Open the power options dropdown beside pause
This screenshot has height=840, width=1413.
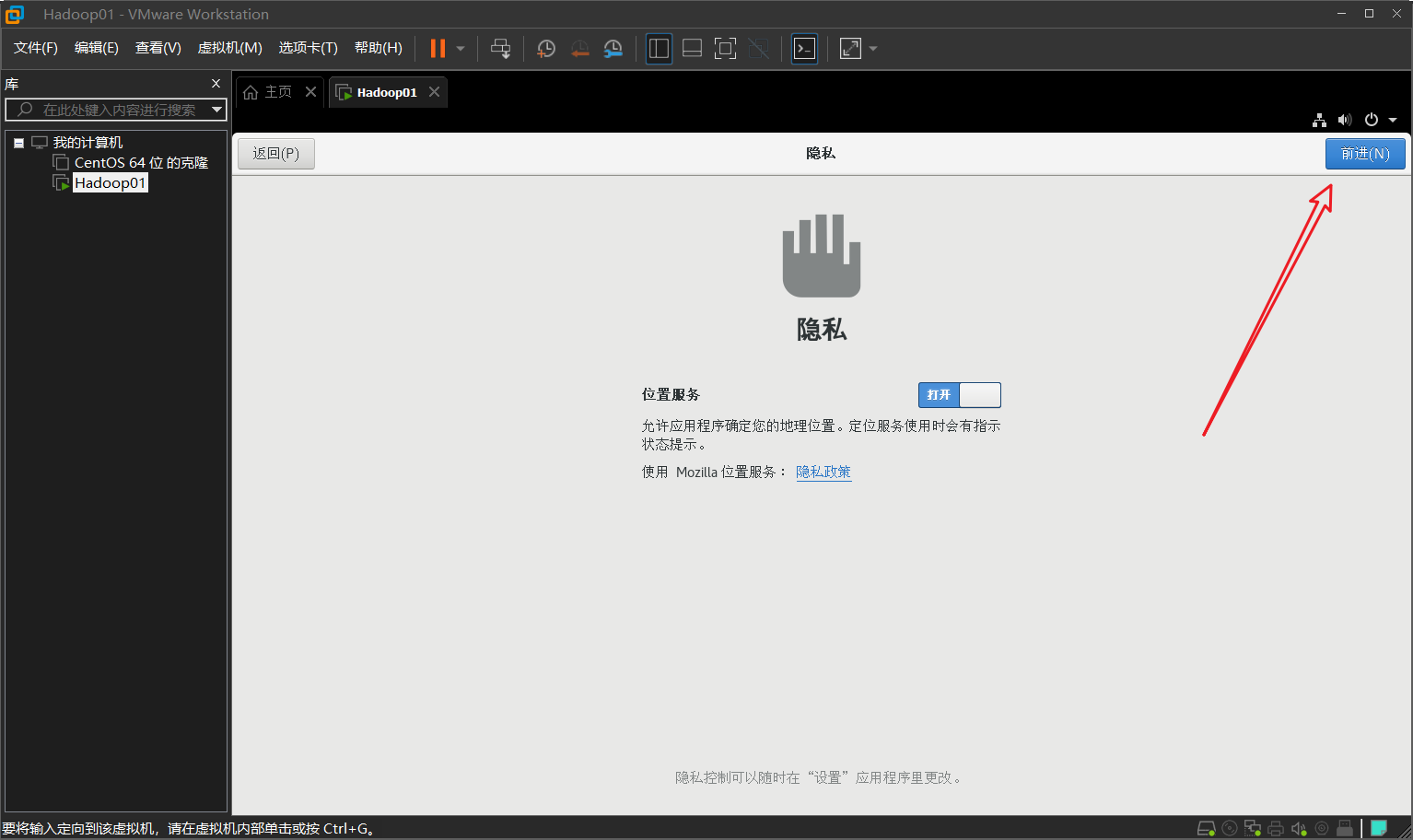(461, 49)
